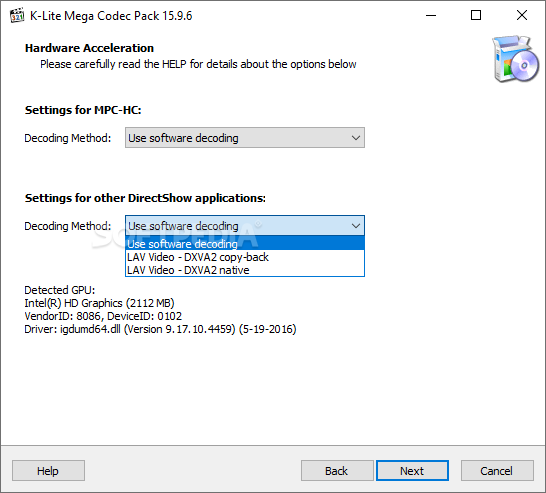This screenshot has height=493, width=546.
Task: Click 'Intel(R) HD Graphics (2112 MB)' text
Action: coord(99,303)
